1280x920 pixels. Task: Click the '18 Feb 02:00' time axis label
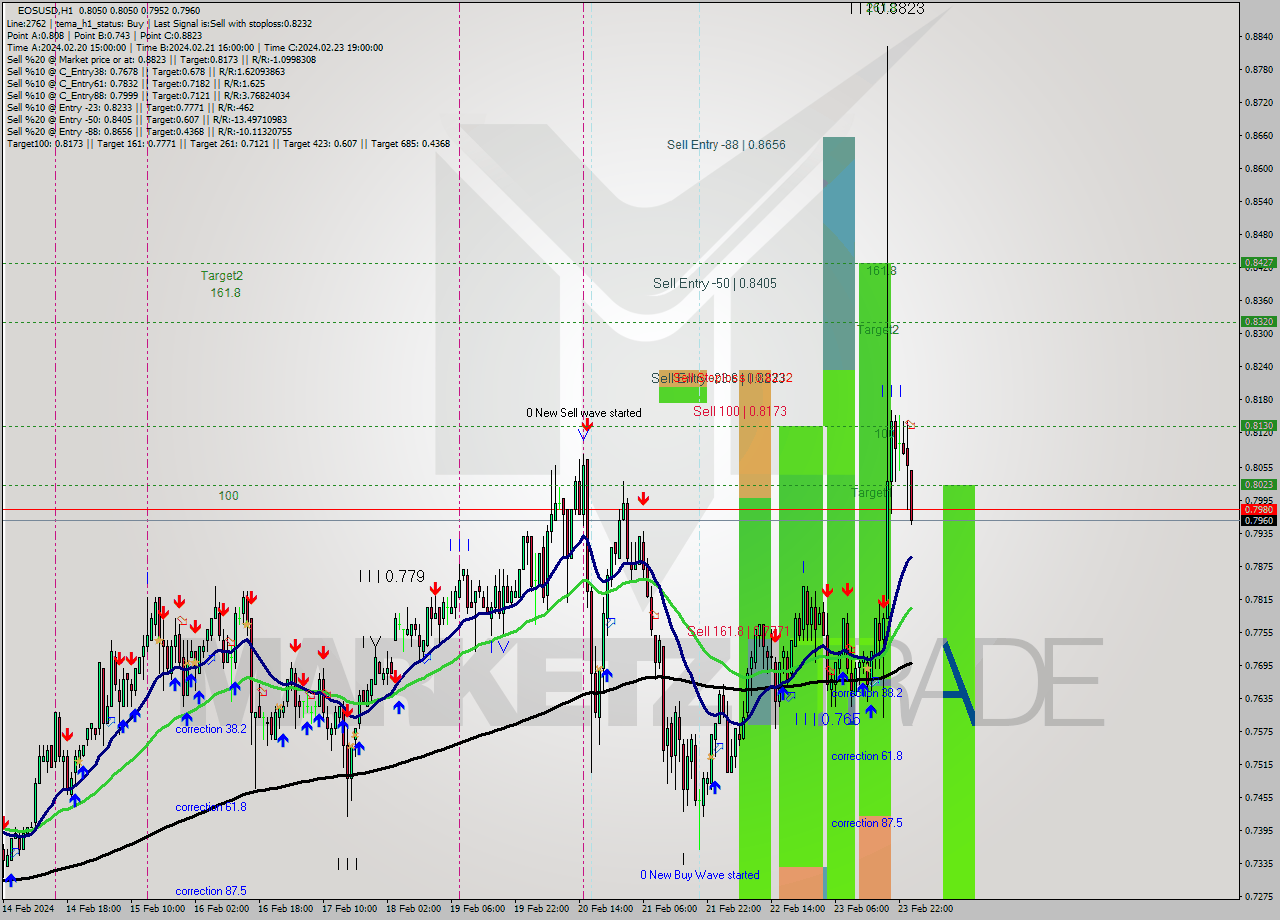413,909
